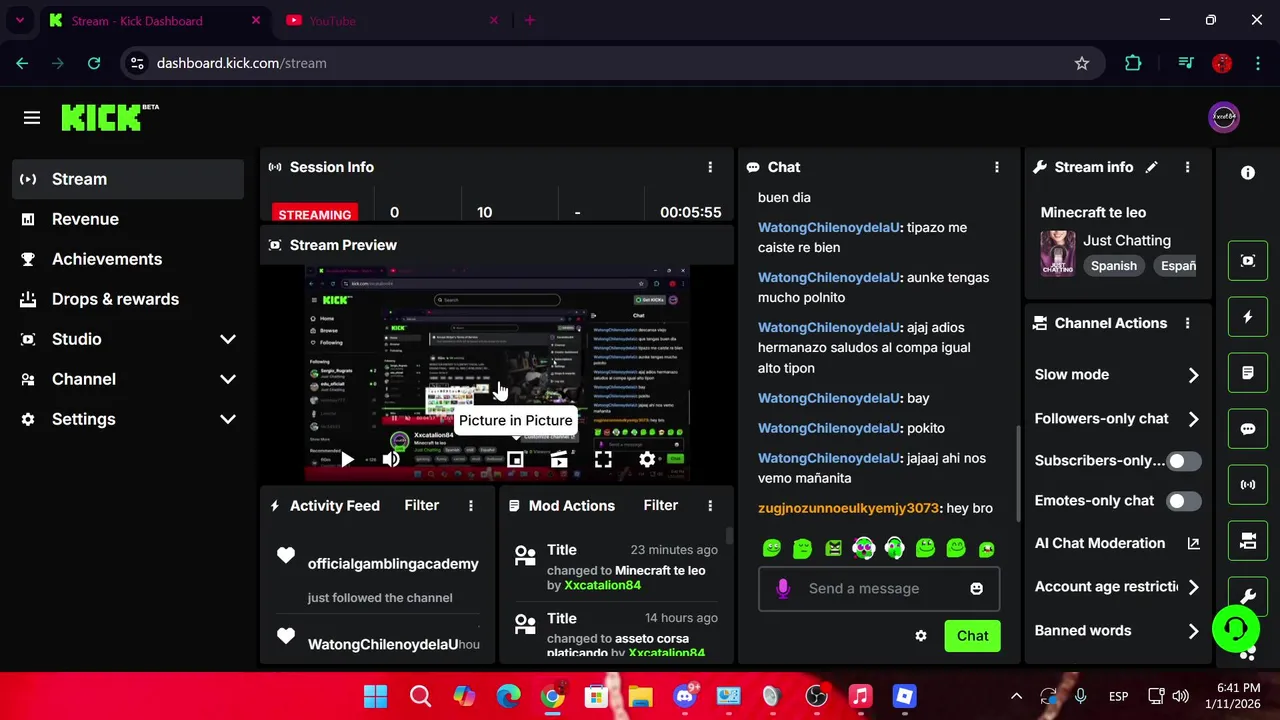Click the document icon in right rail

pos(1248,373)
